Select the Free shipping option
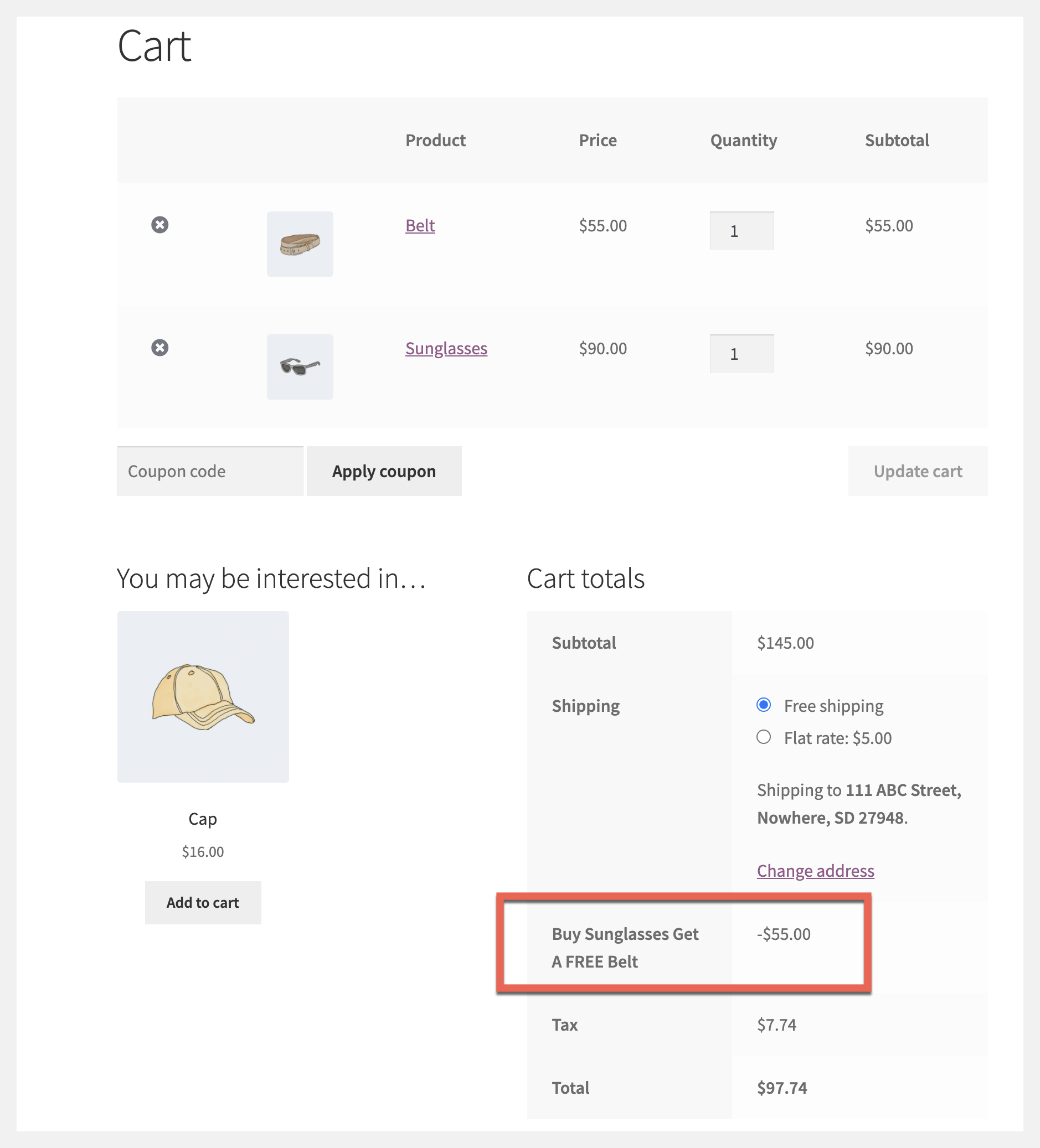This screenshot has height=1148, width=1040. 764,705
